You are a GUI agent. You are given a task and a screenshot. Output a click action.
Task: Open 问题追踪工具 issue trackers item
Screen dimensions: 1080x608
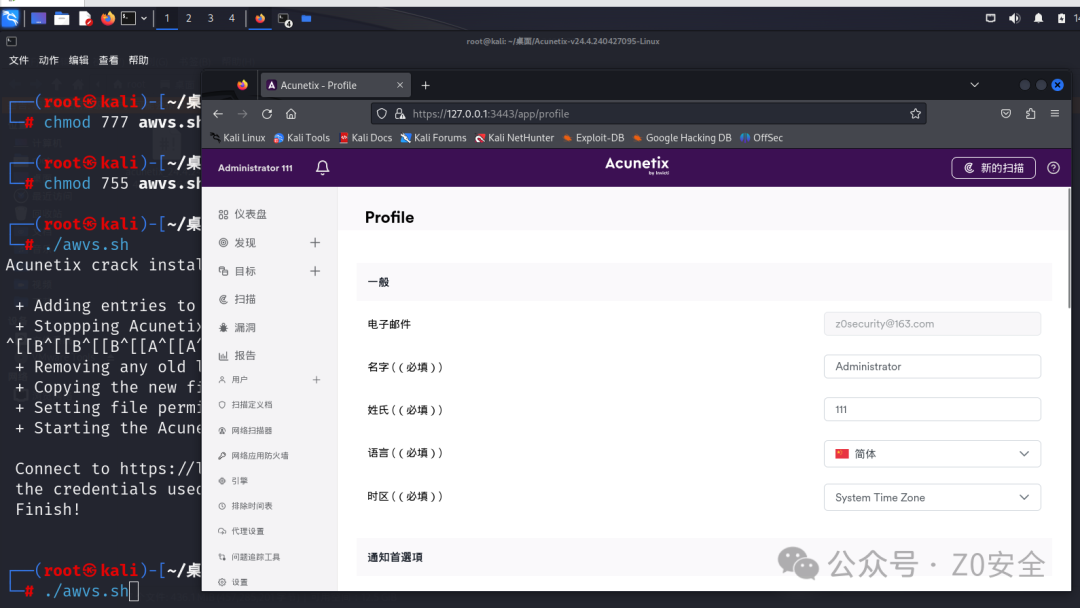point(249,556)
